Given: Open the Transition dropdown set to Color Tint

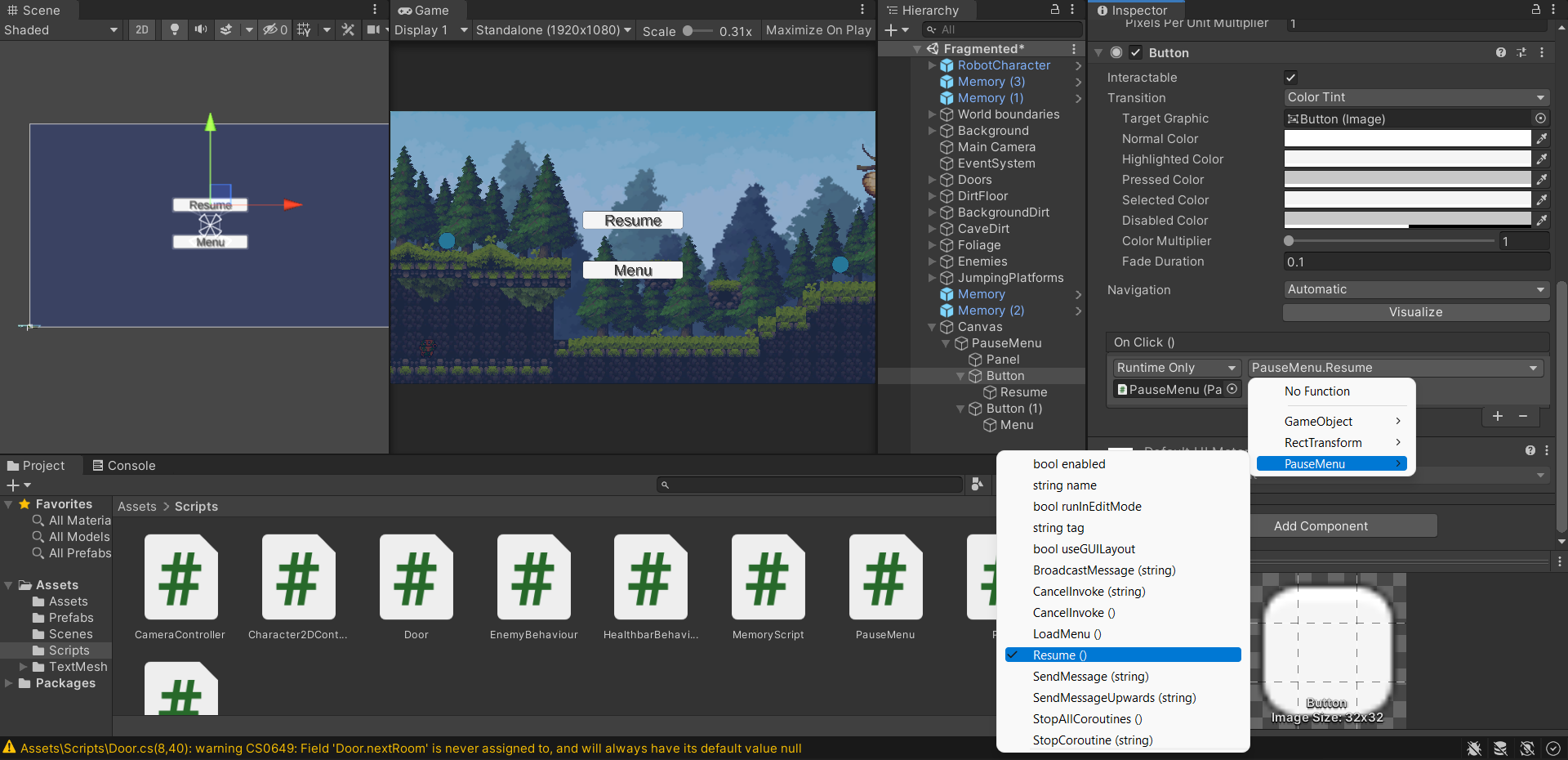Looking at the screenshot, I should coord(1415,97).
